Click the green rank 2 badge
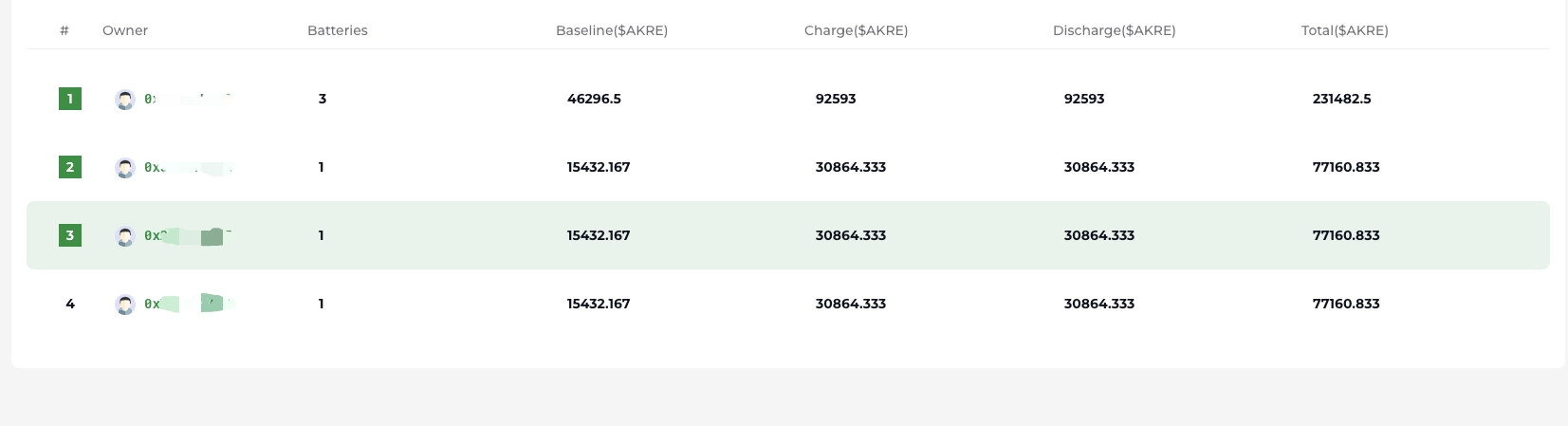The height and width of the screenshot is (426, 1568). tap(70, 167)
